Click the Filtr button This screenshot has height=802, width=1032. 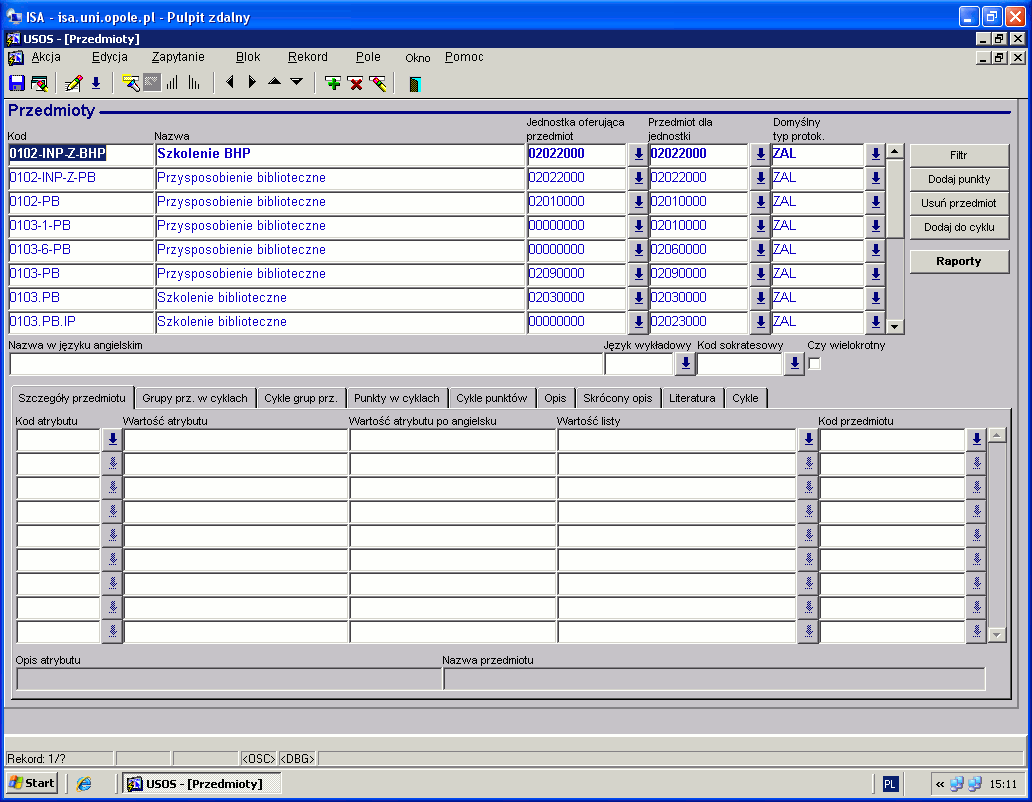coord(959,155)
